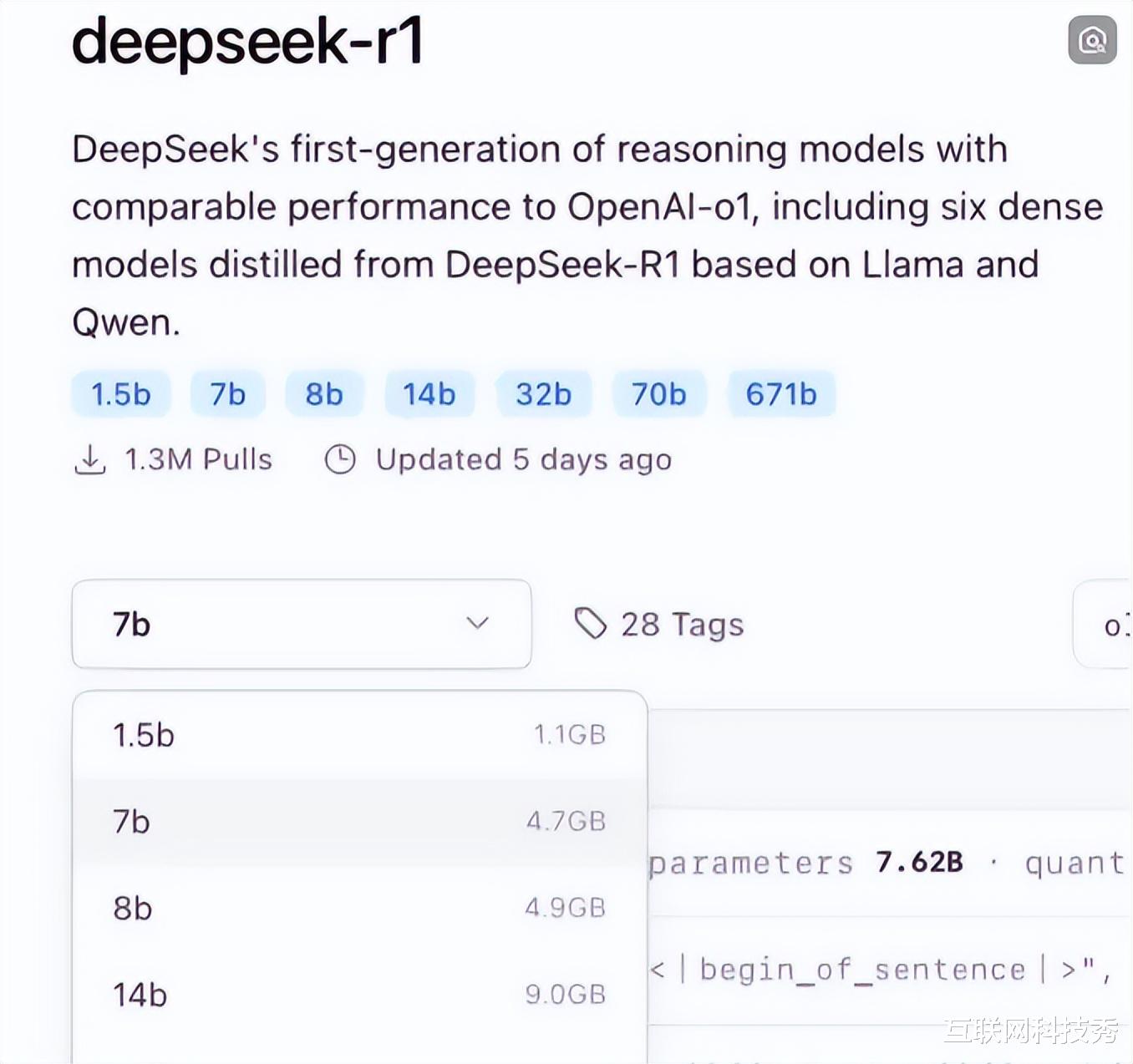
Task: Click the tag icon next to 28 Tags
Action: click(591, 623)
